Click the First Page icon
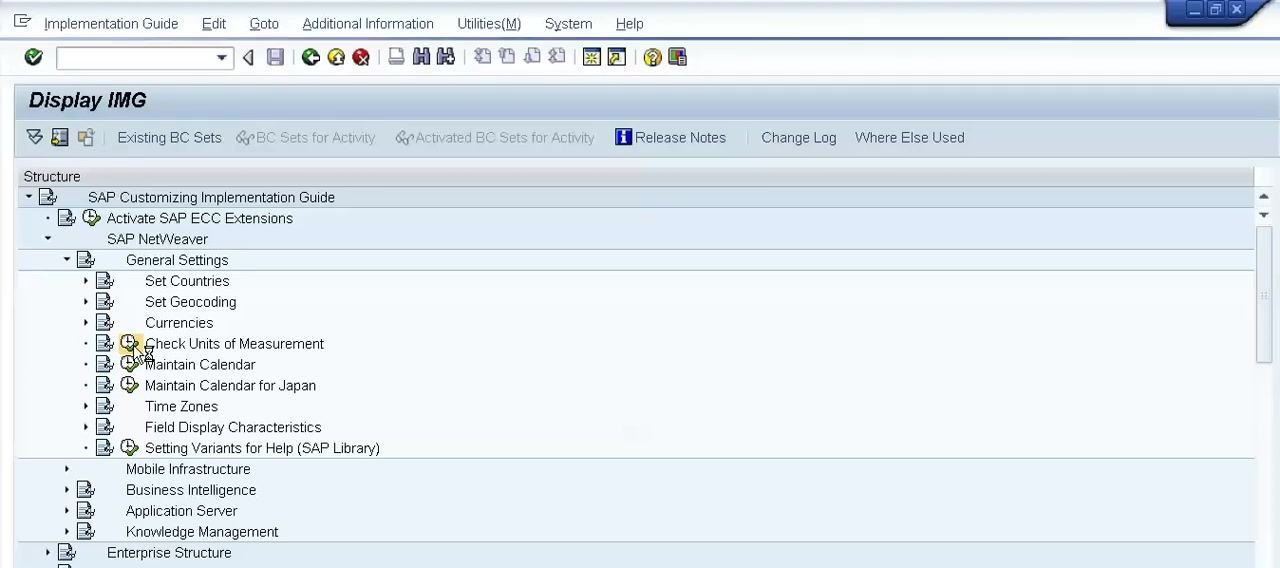This screenshot has height=568, width=1280. pos(482,57)
